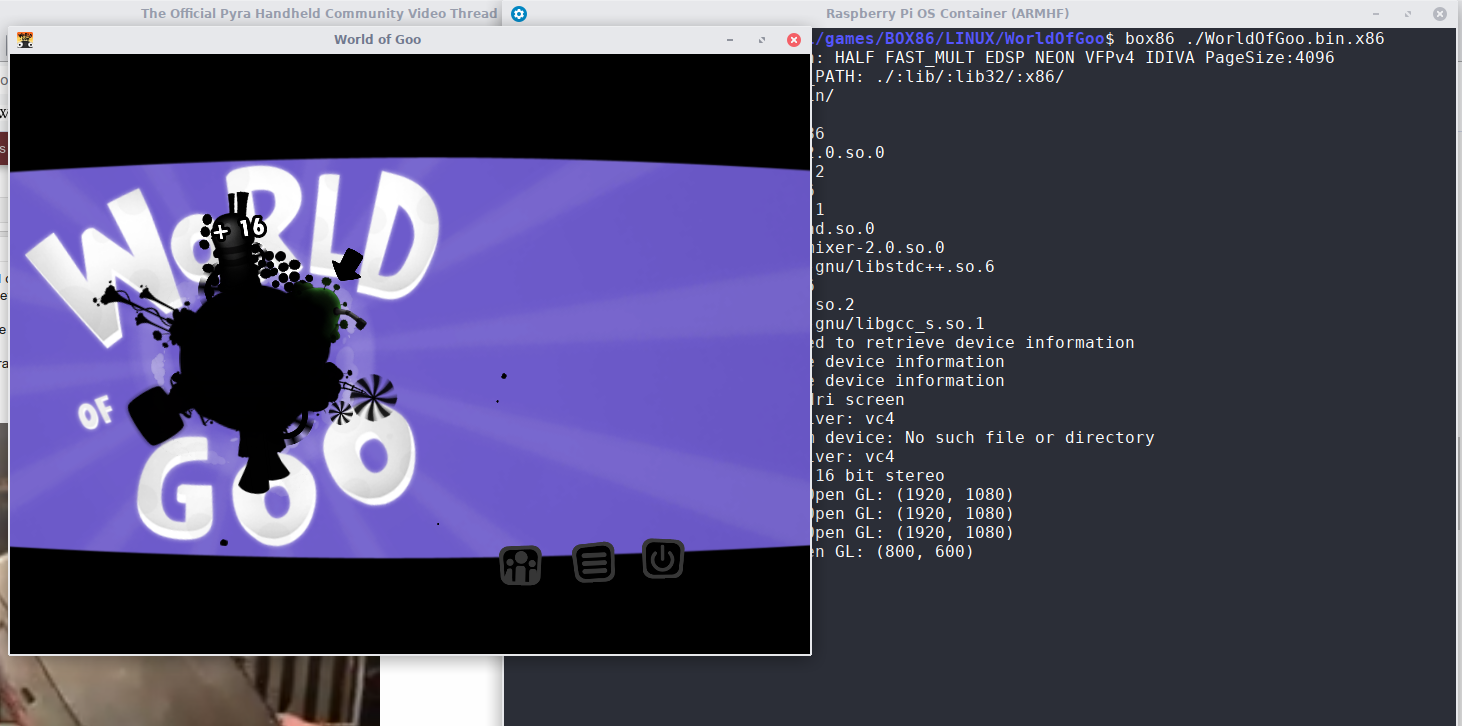Viewport: 1462px width, 726px height.
Task: Click the in-game options list icon
Action: tap(593, 563)
